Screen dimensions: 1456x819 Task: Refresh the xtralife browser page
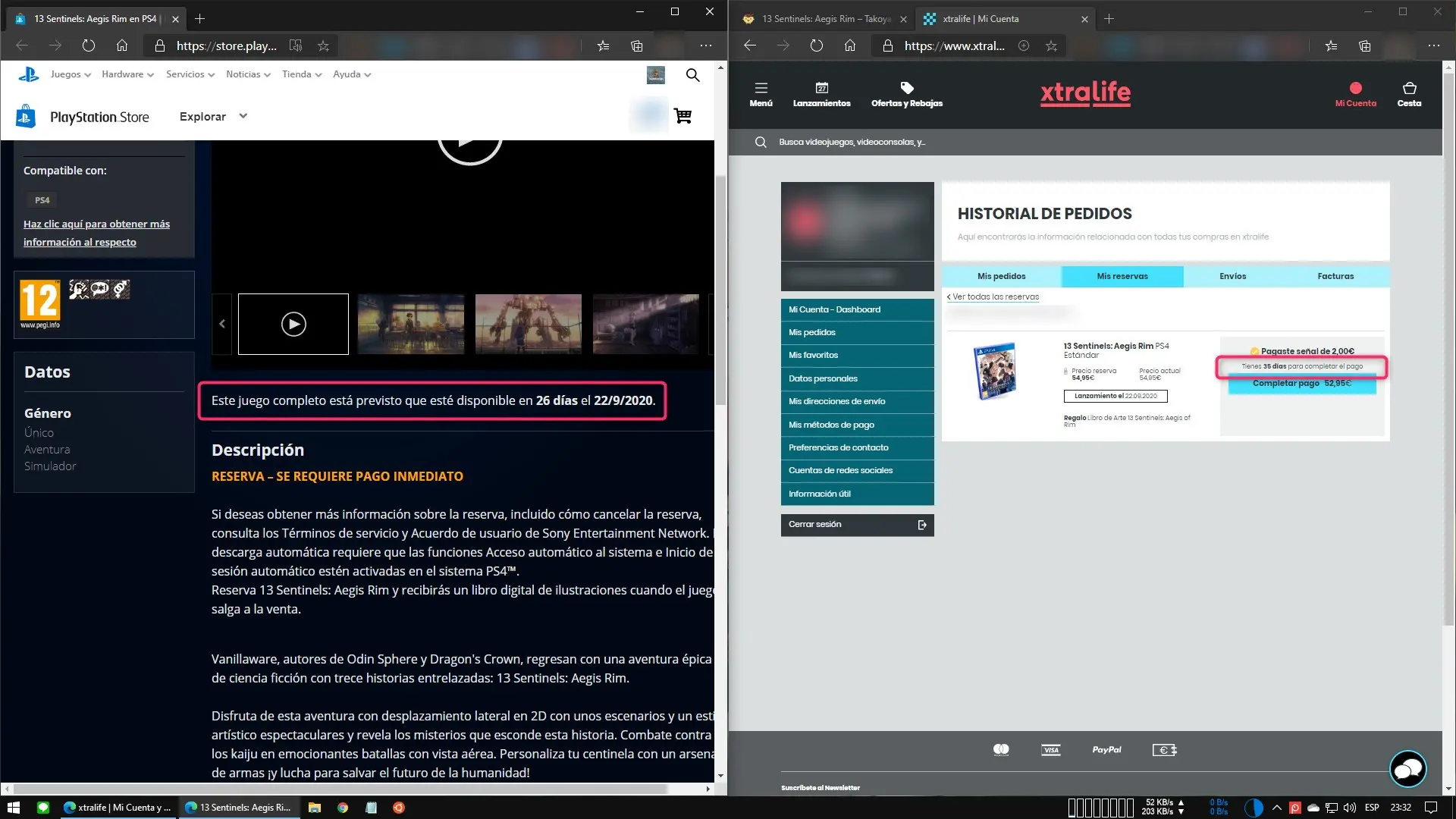[x=817, y=45]
